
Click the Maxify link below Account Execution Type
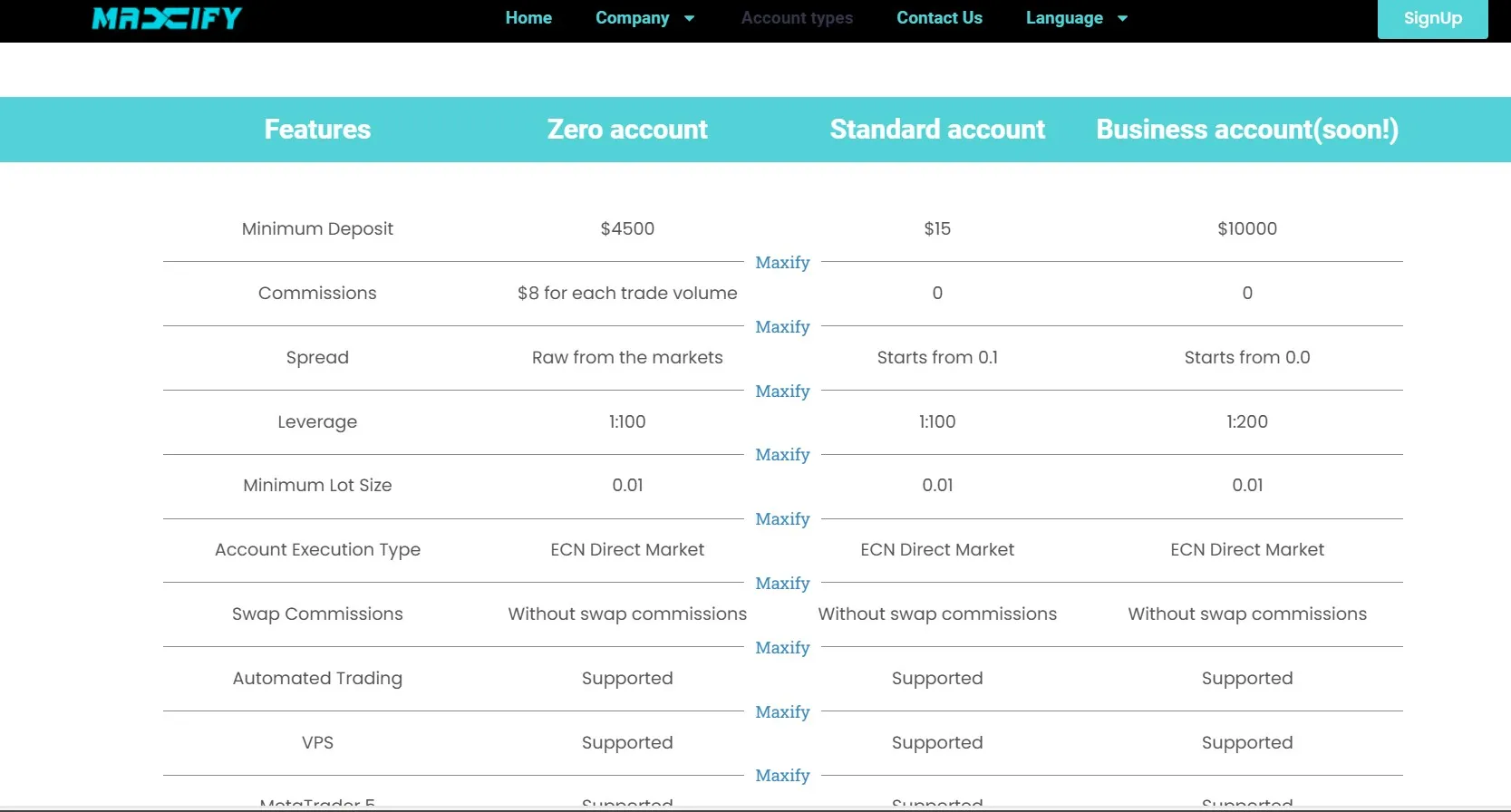coord(782,584)
